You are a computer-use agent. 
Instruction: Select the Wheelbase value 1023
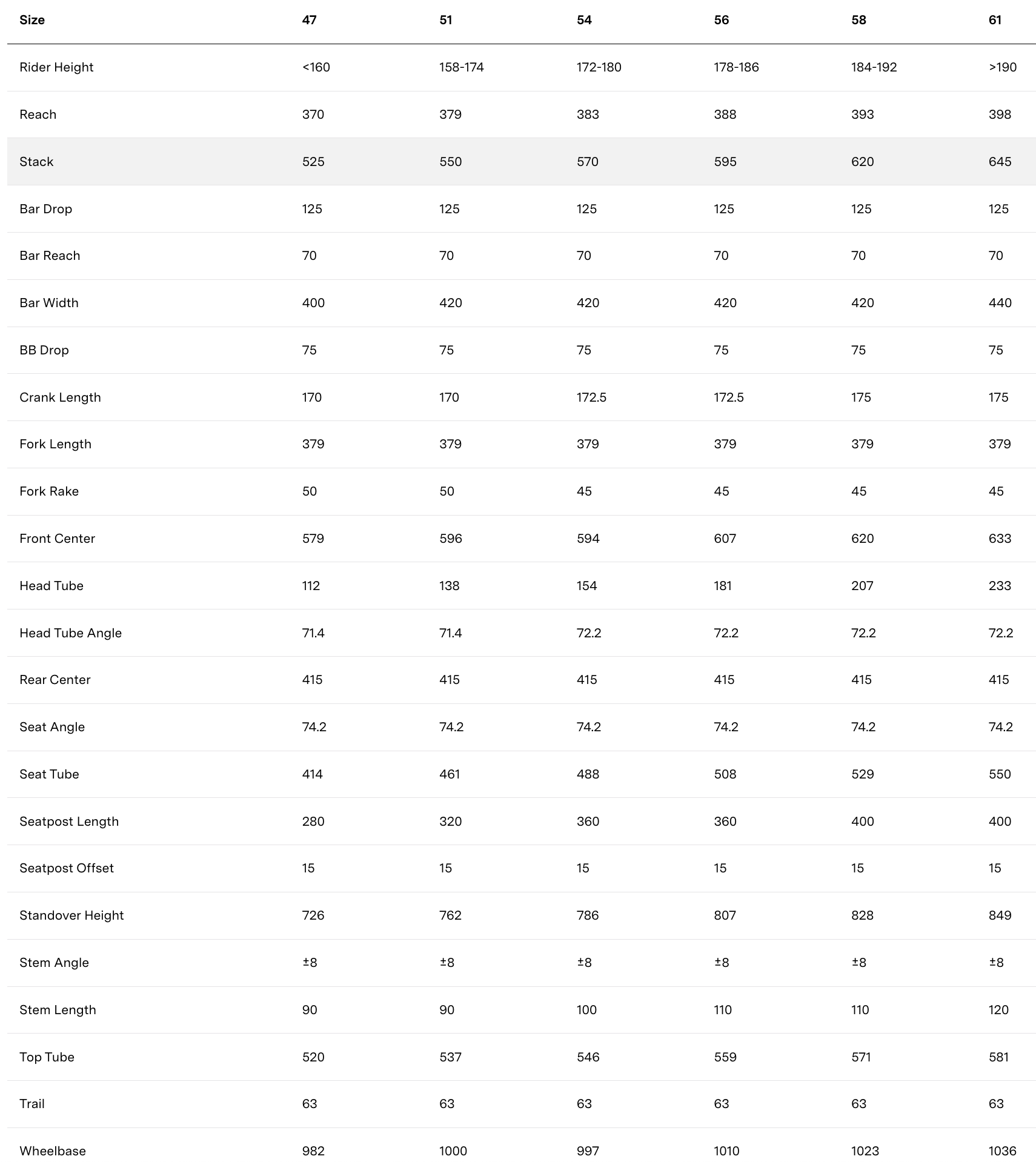pyautogui.click(x=865, y=1151)
